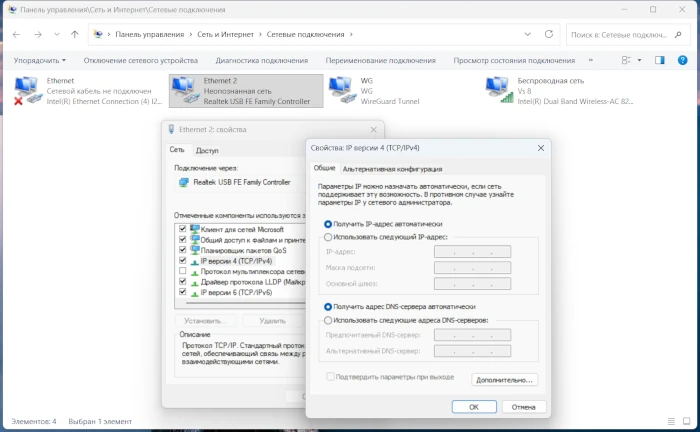Uncheck Клиент для сетей Microsoft component

182,230
